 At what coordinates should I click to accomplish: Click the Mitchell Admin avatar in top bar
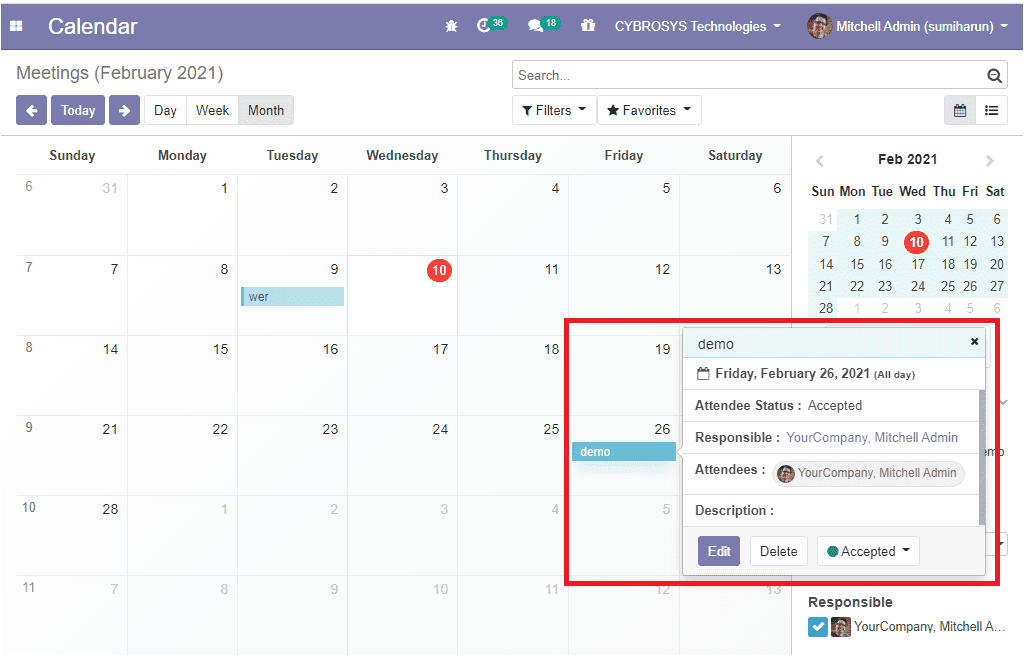[x=819, y=26]
